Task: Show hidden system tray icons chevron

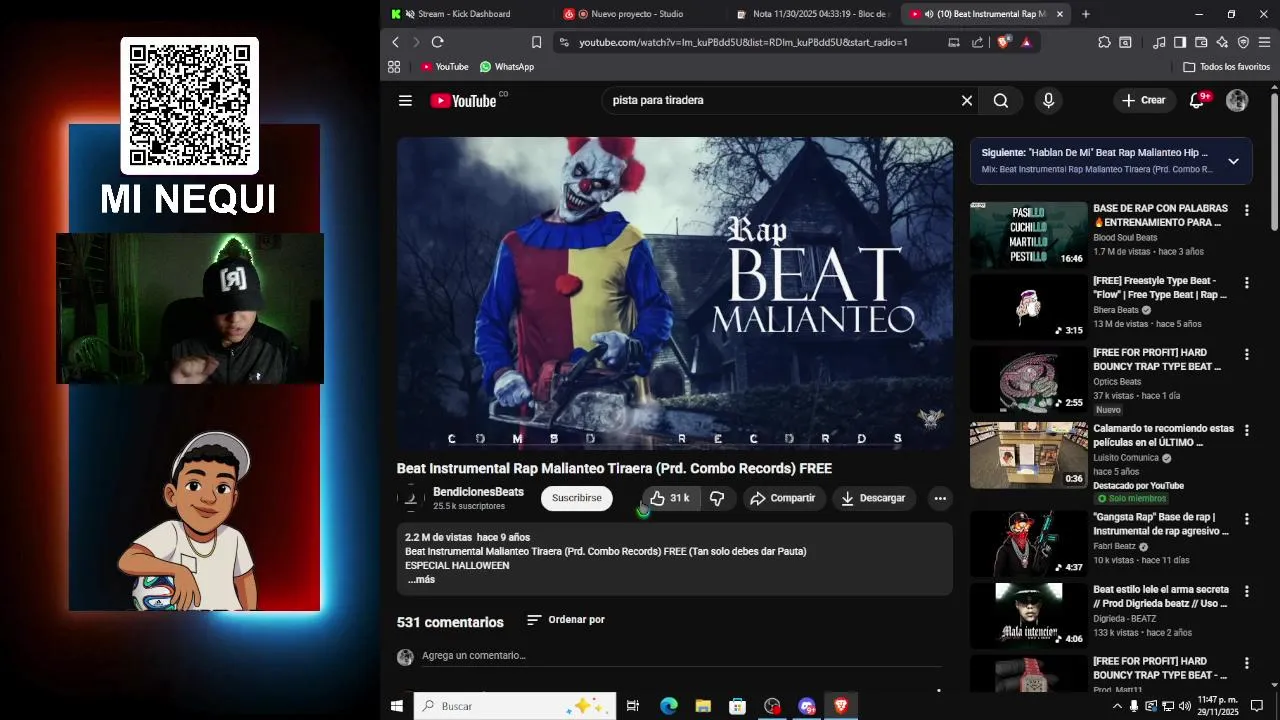Action: coord(1117,706)
